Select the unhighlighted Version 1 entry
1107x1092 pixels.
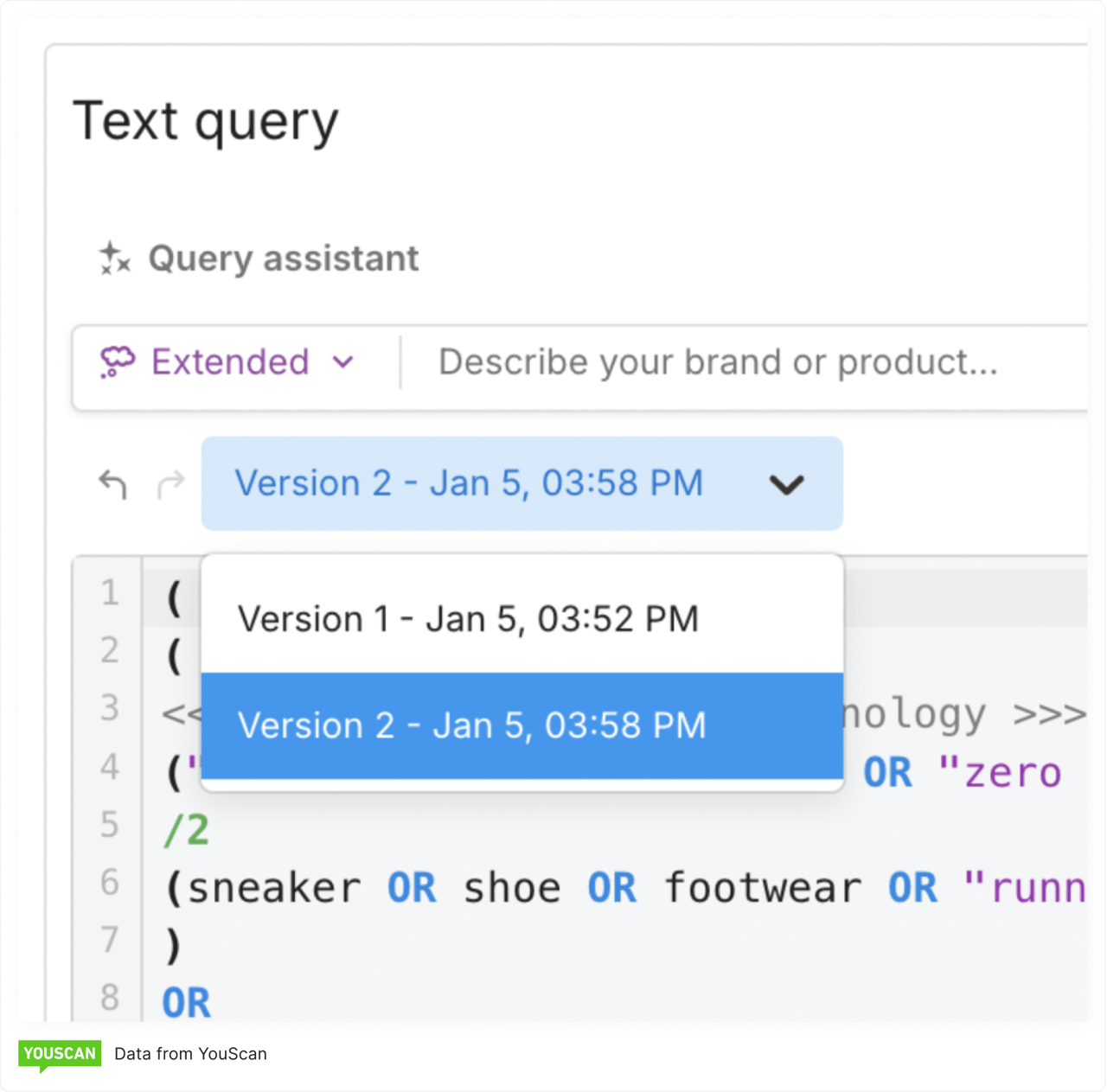coord(468,617)
